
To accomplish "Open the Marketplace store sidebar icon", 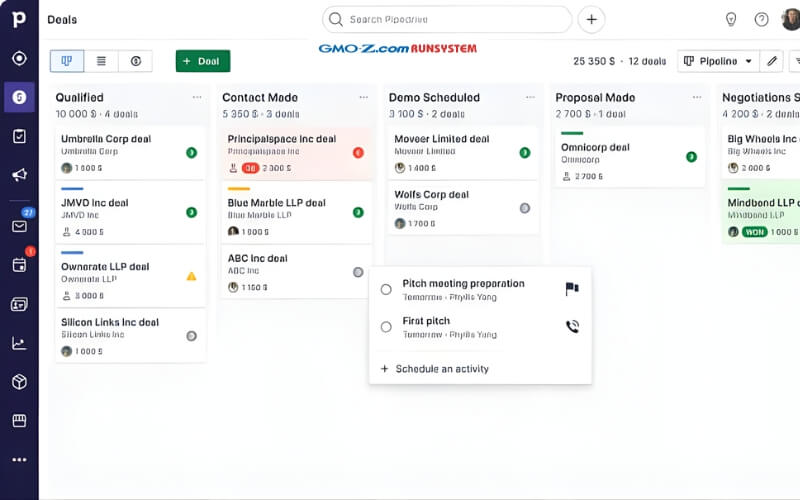I will click(x=19, y=420).
